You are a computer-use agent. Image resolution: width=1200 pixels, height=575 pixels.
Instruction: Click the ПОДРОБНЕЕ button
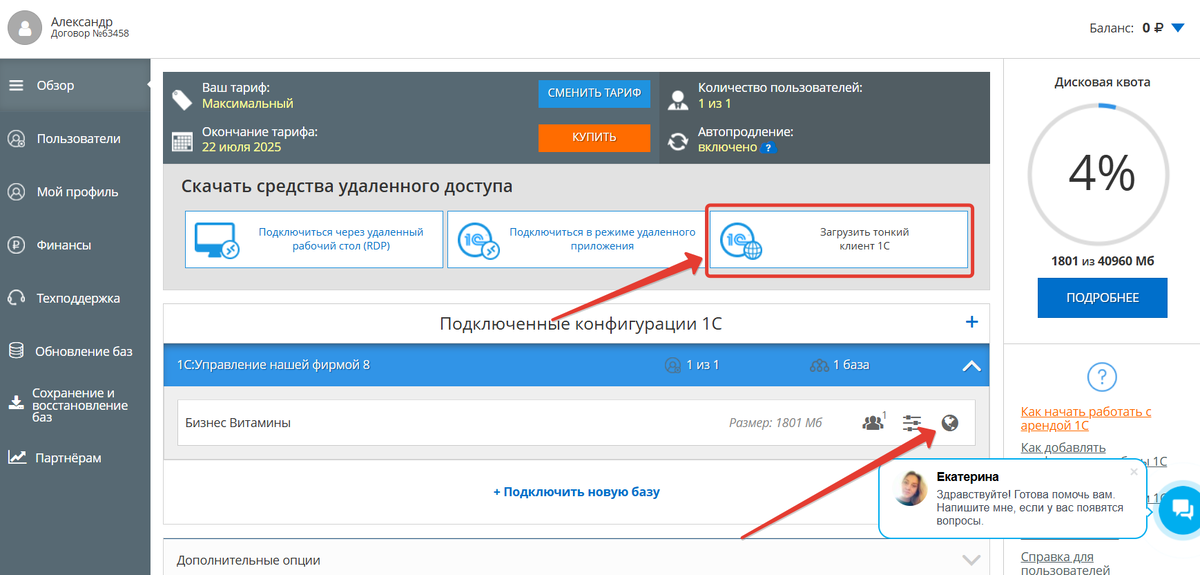coord(1102,298)
